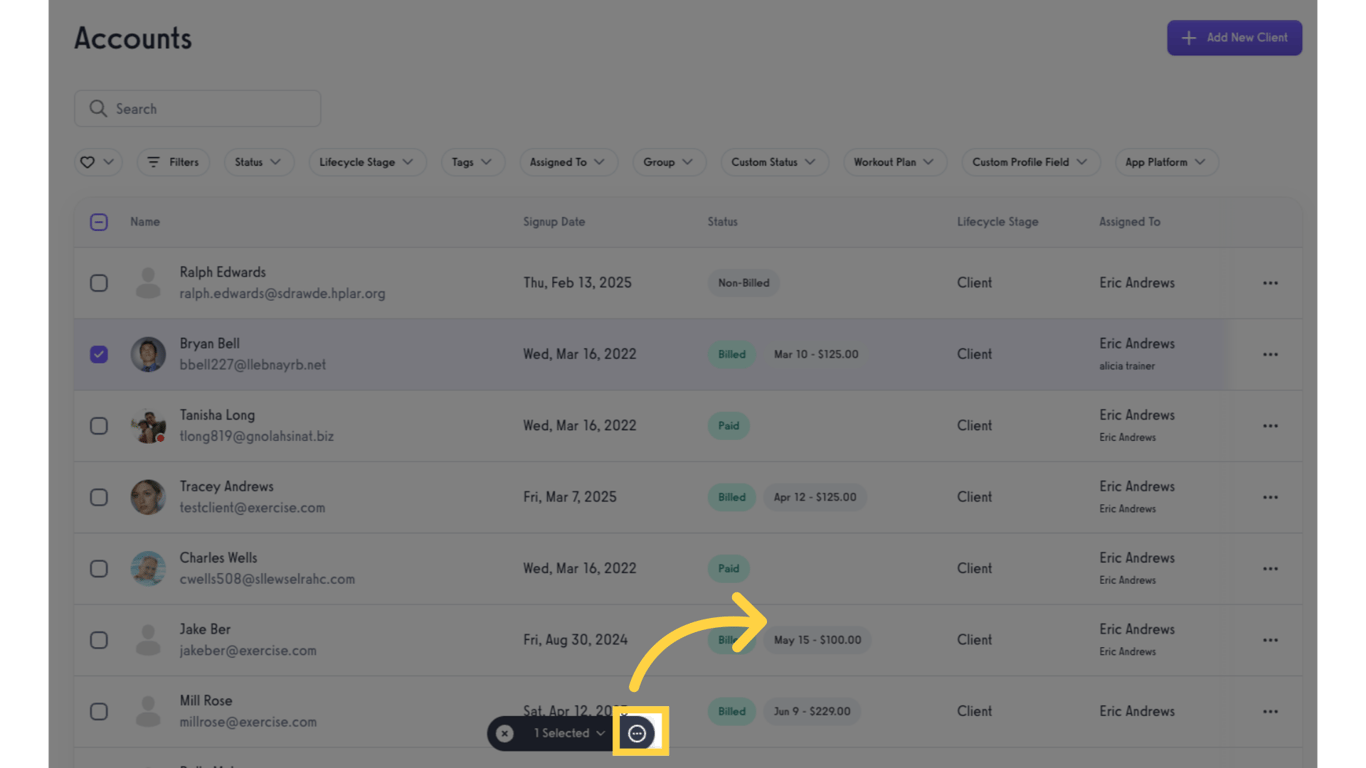Open the three-dot menu for Tanisha Long

(x=1270, y=426)
